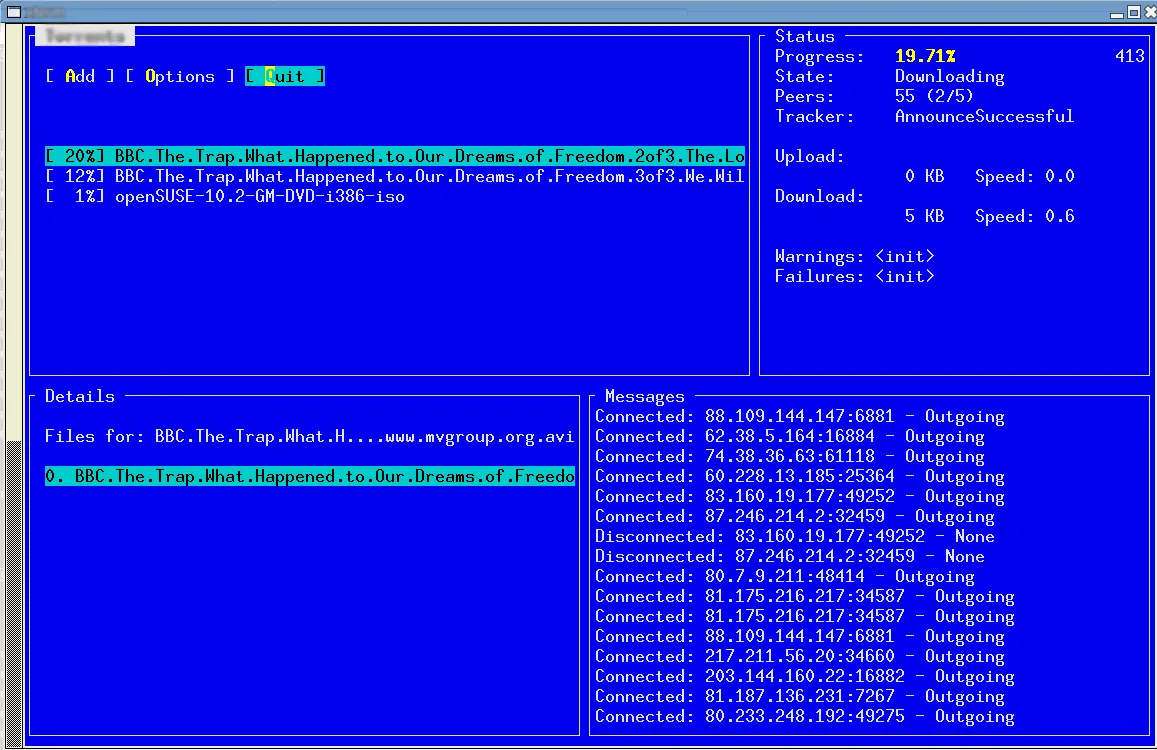Viewport: 1157px width, 750px height.
Task: Click message Connected 217.211.56.20:34660
Action: pyautogui.click(x=800, y=656)
